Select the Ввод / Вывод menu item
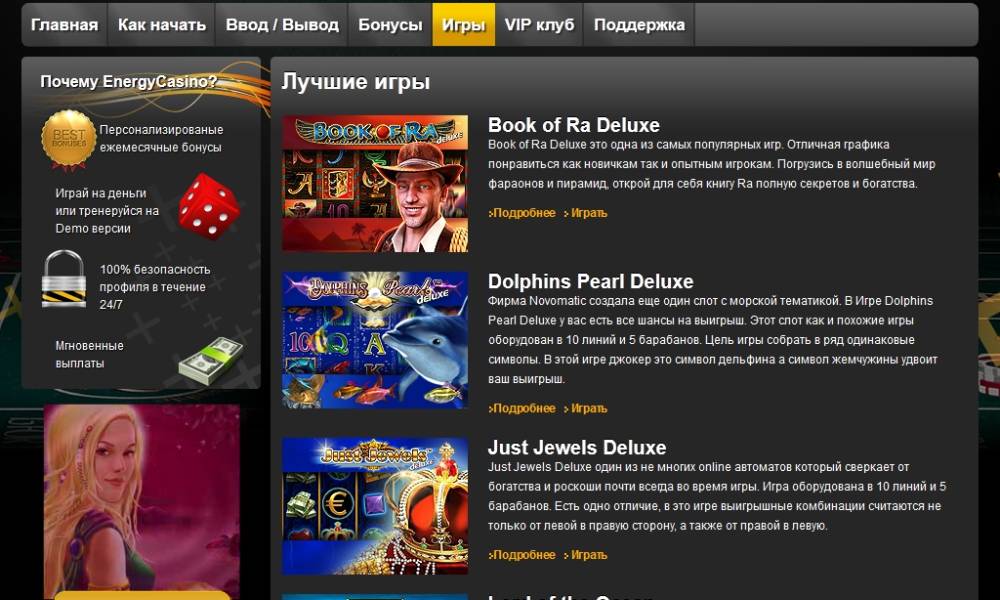 click(282, 25)
